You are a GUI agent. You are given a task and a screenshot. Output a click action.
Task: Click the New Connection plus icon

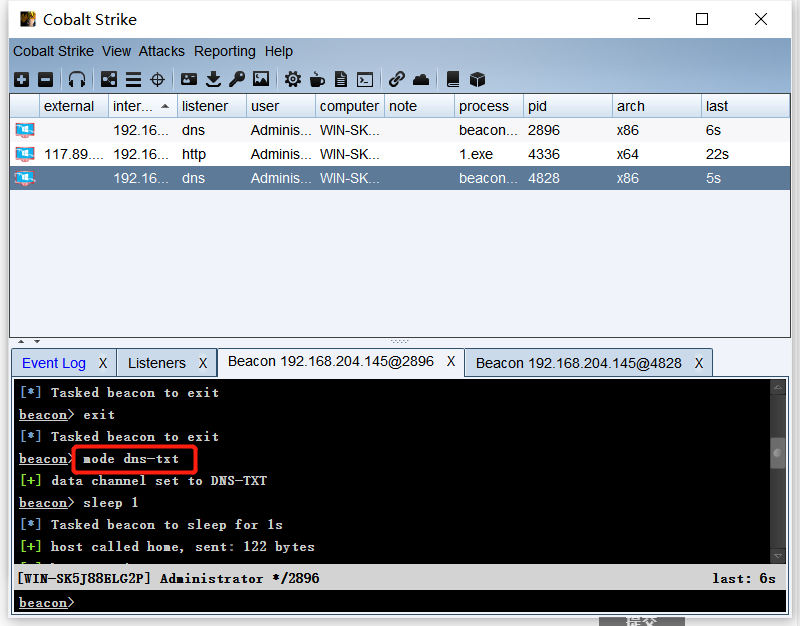[21, 80]
